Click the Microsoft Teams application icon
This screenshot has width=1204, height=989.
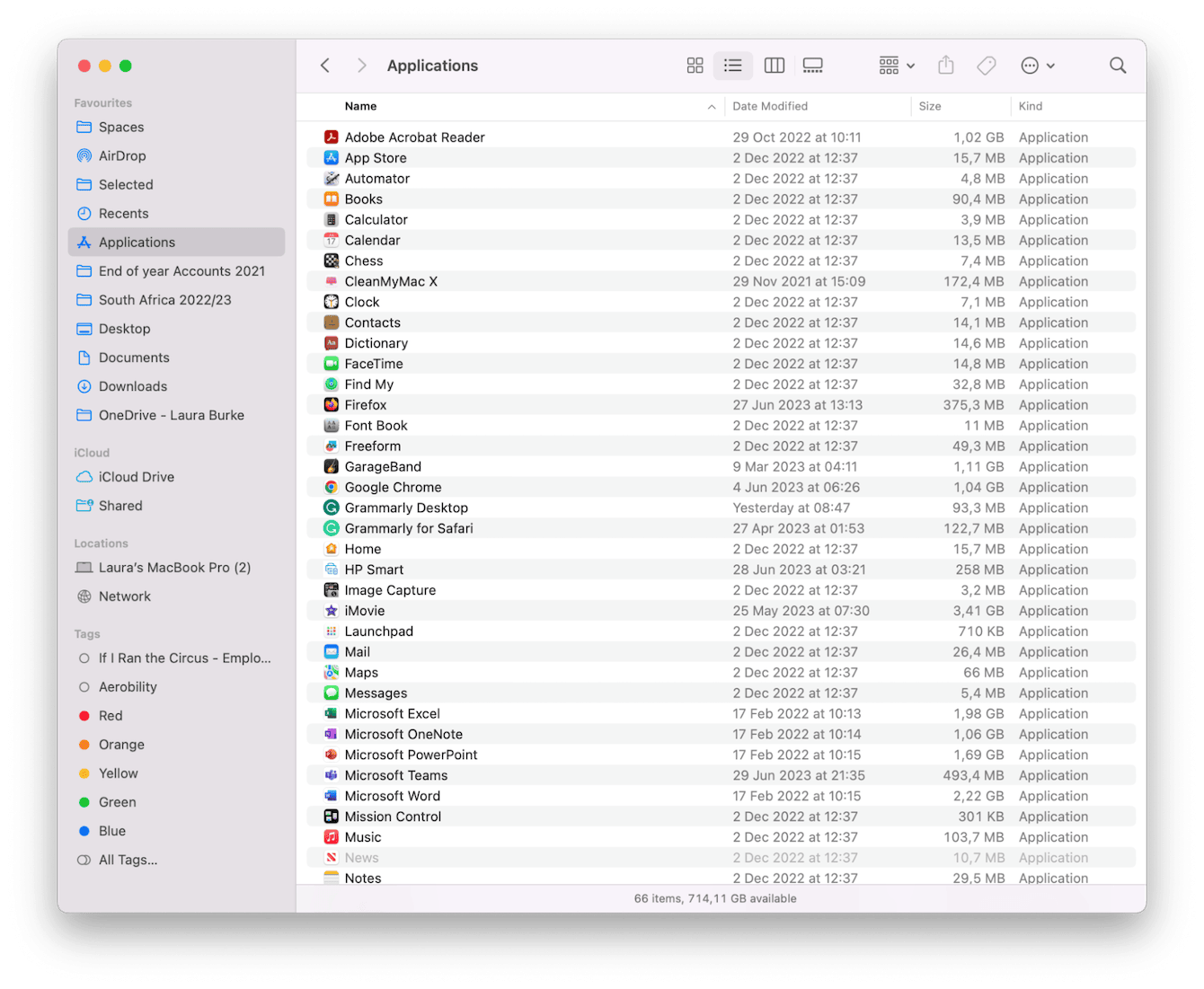331,774
